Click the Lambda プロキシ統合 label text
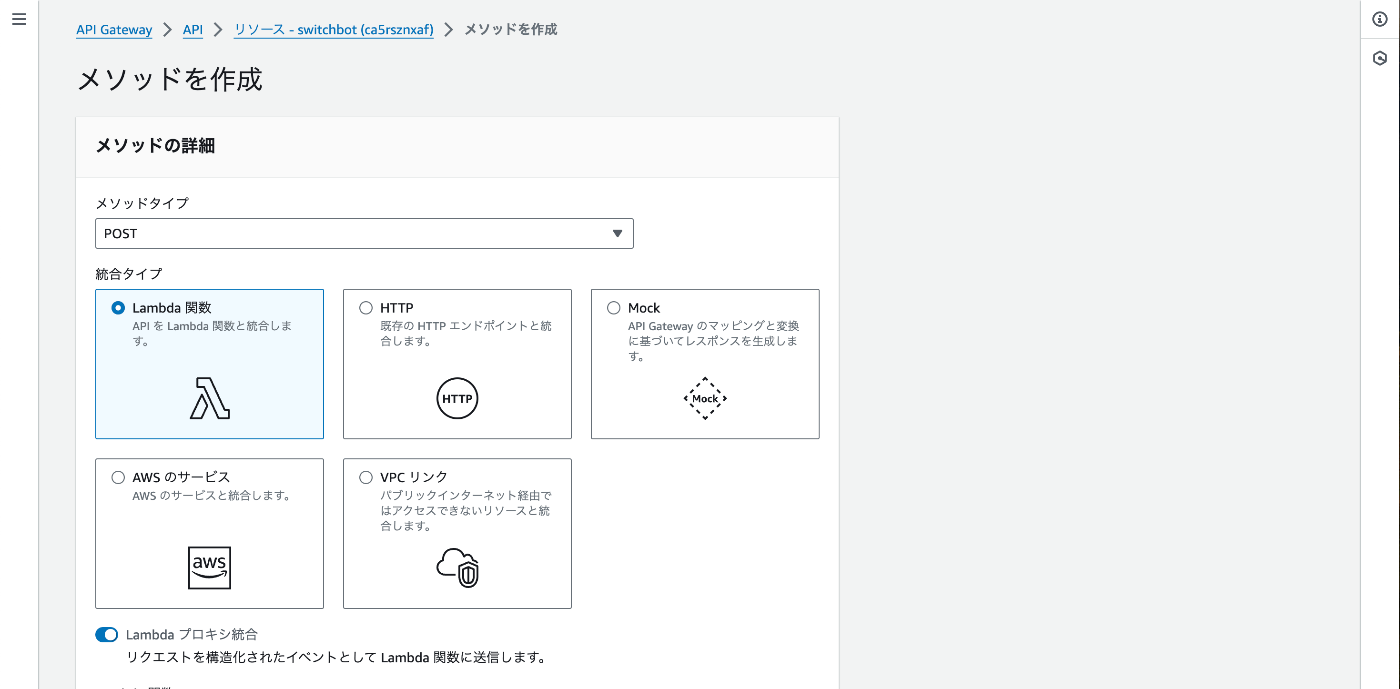This screenshot has height=689, width=1400. [x=192, y=634]
